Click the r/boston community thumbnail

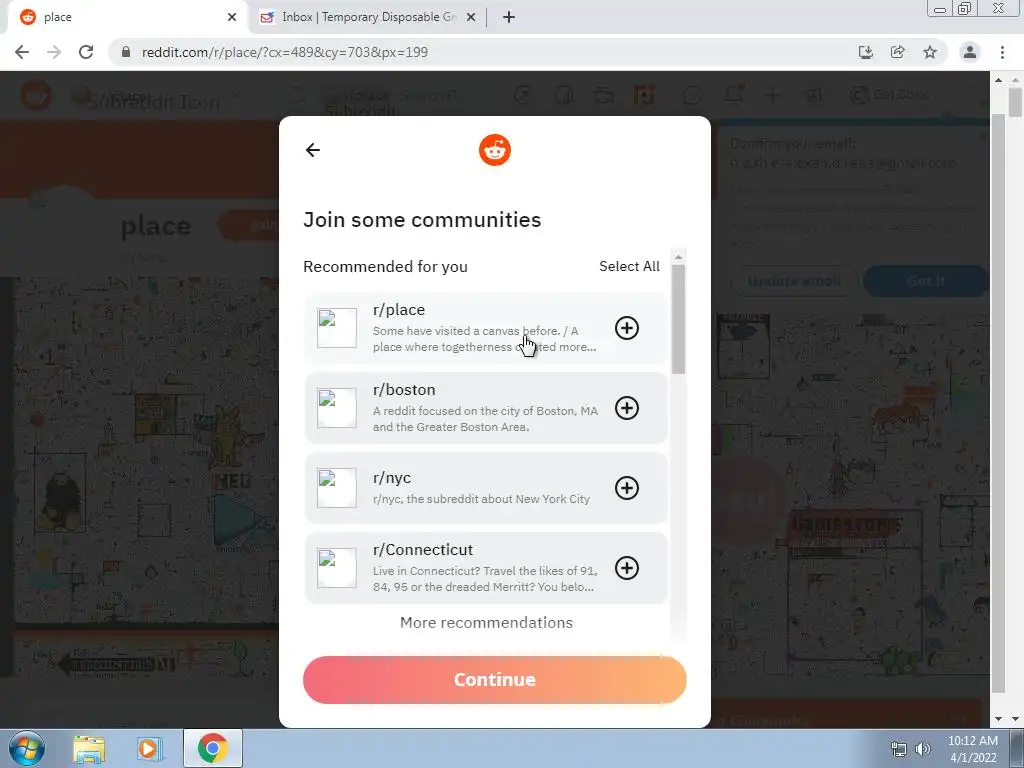coord(337,408)
